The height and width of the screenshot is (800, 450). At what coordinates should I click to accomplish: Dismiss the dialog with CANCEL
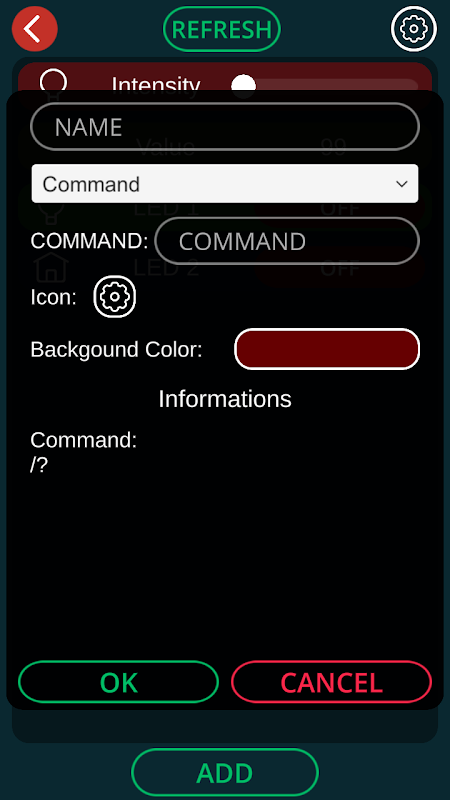point(332,682)
